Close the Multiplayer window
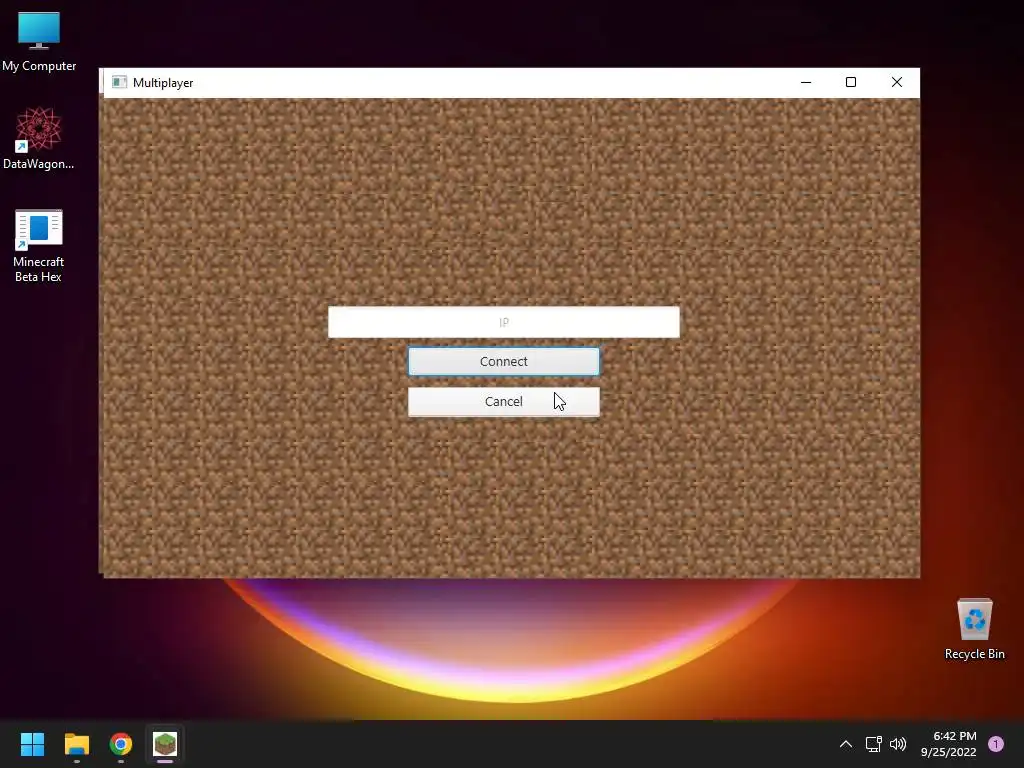Image resolution: width=1024 pixels, height=768 pixels. [897, 82]
